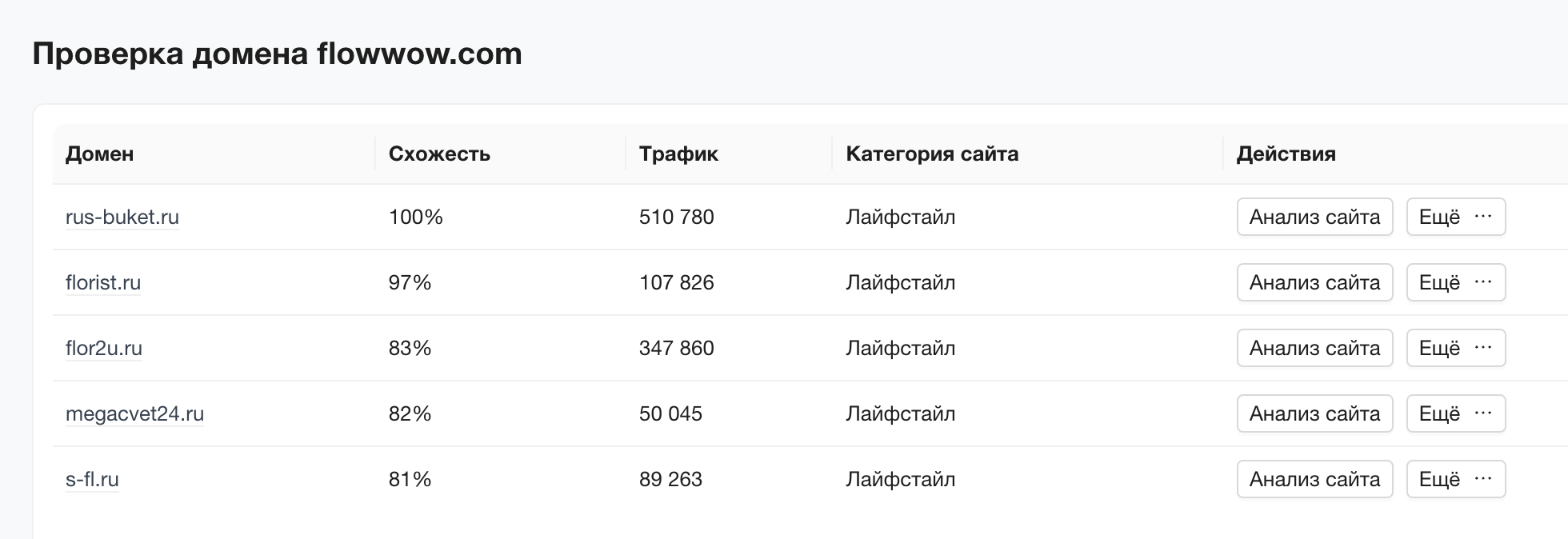Click Анализ сайта for florist.ru
1568x539 pixels.
click(x=1315, y=282)
